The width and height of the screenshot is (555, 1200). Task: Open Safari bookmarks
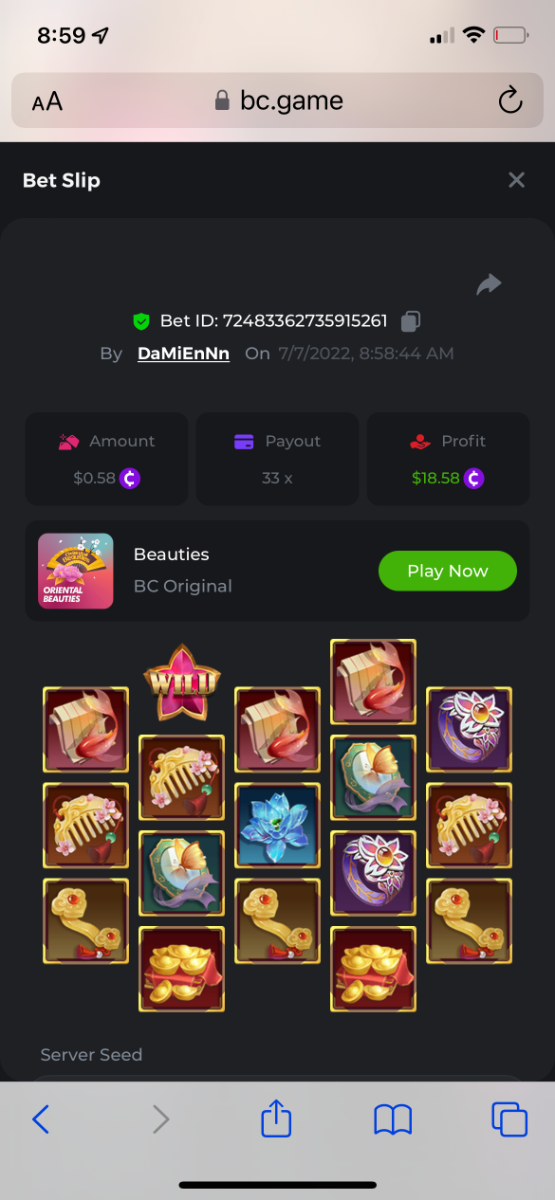pyautogui.click(x=393, y=1119)
